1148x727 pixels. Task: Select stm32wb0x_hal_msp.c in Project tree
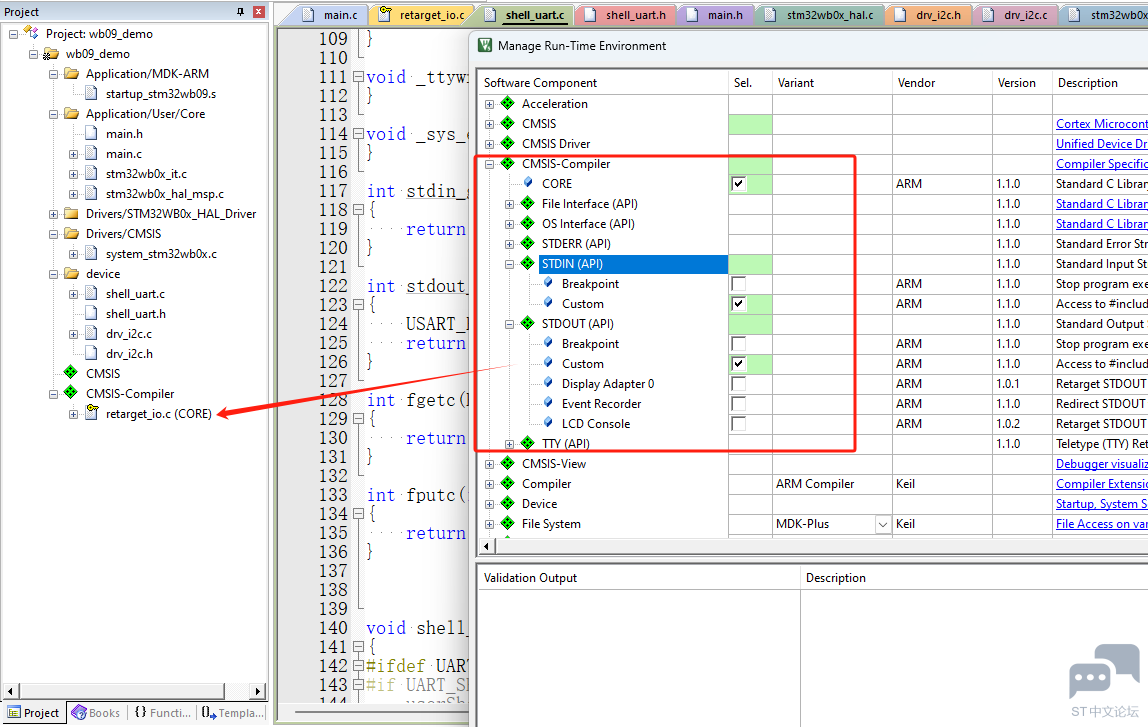[164, 194]
